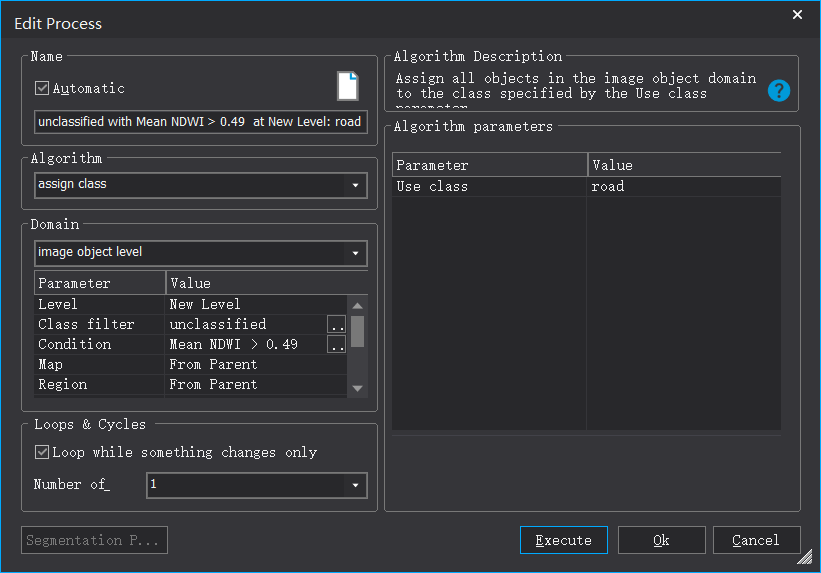The image size is (821, 573).
Task: Open the algorithm description help icon
Action: (x=779, y=91)
